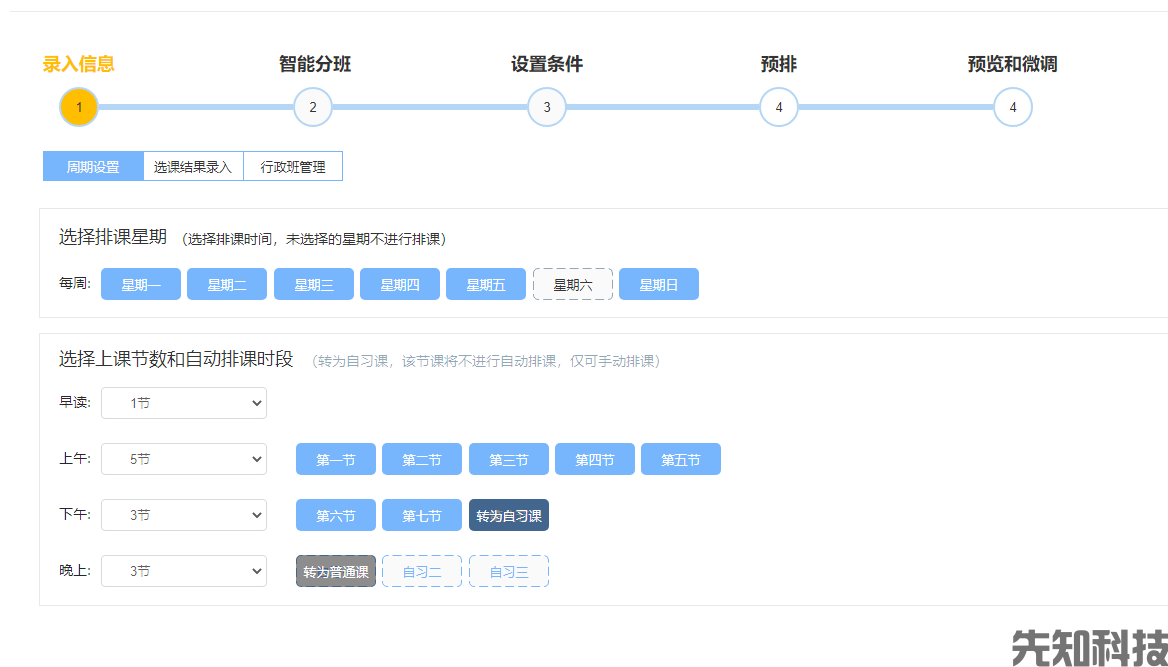1168x667 pixels.
Task: Open the 上午 period count dropdown
Action: (184, 459)
